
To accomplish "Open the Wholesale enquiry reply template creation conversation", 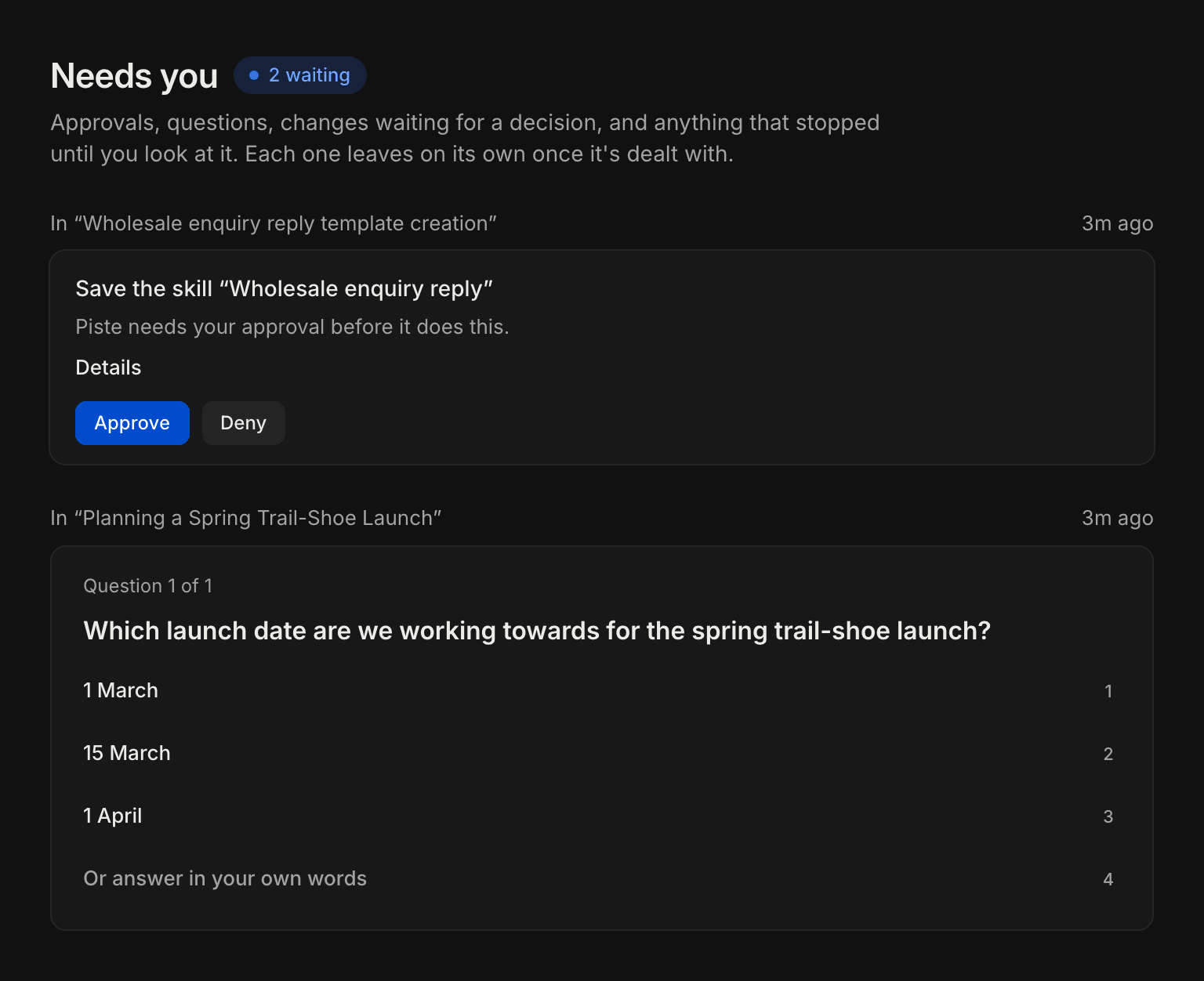I will click(274, 223).
